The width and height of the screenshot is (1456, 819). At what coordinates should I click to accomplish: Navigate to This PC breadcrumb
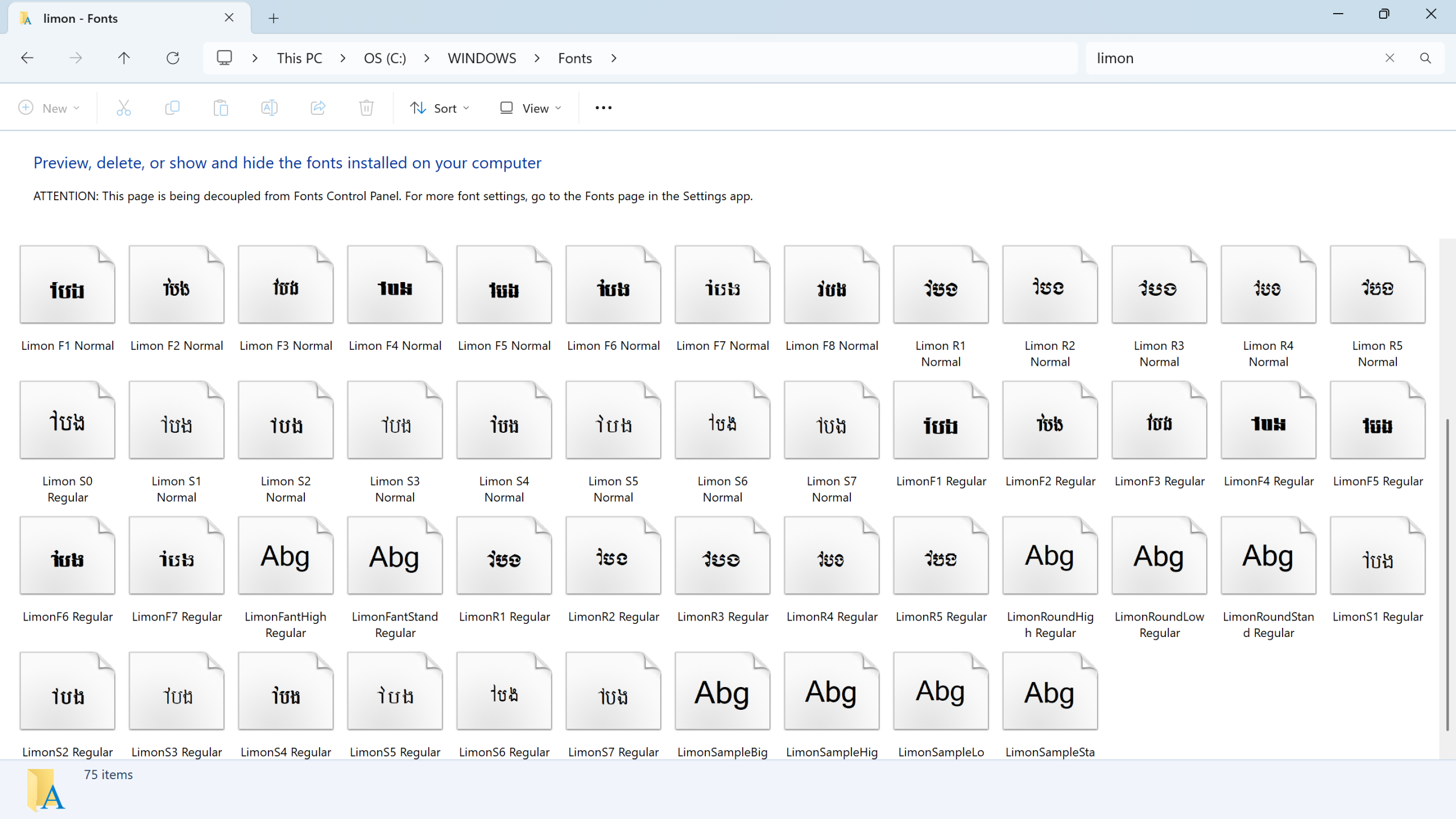point(300,58)
